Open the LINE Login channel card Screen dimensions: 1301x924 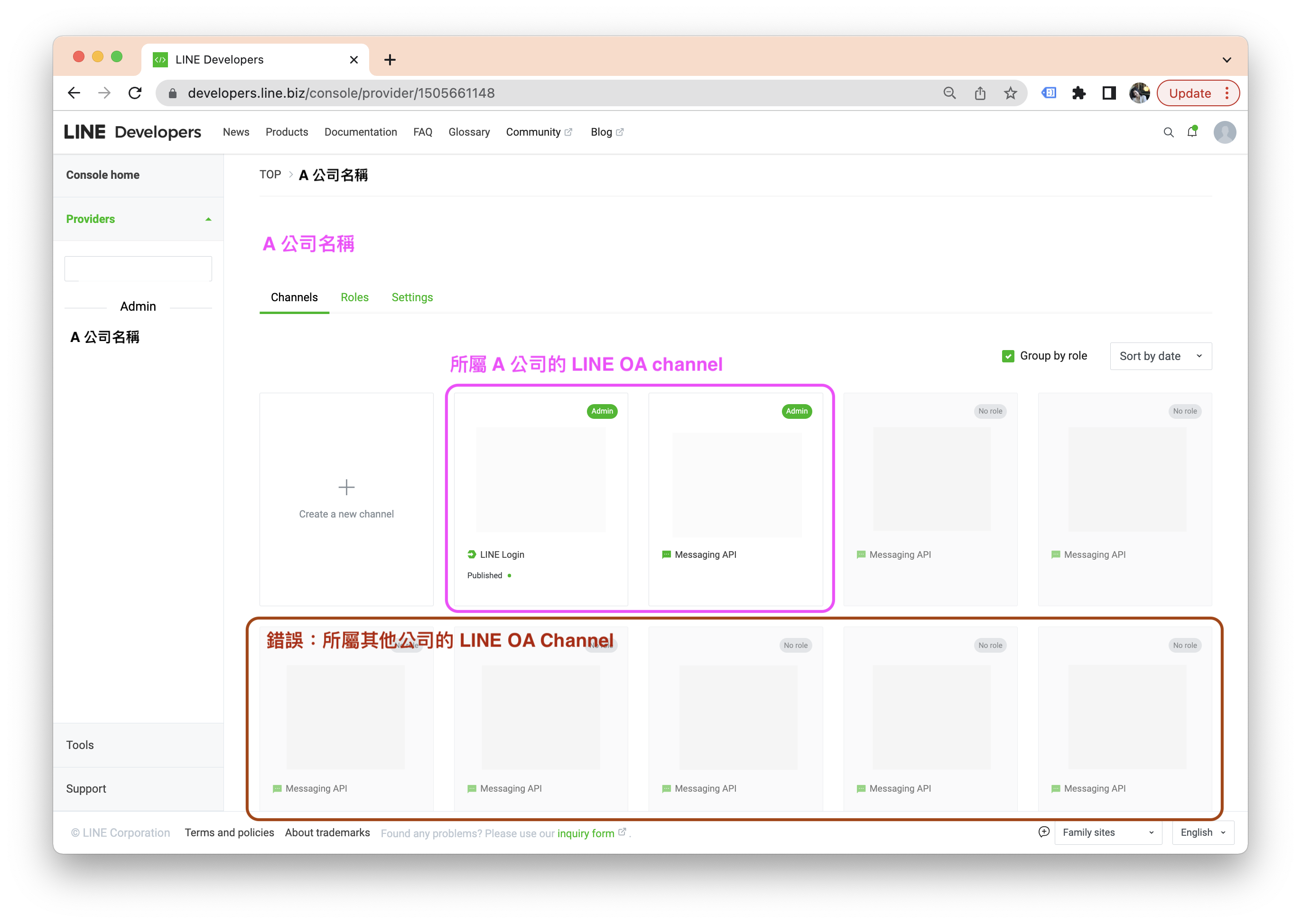[541, 499]
